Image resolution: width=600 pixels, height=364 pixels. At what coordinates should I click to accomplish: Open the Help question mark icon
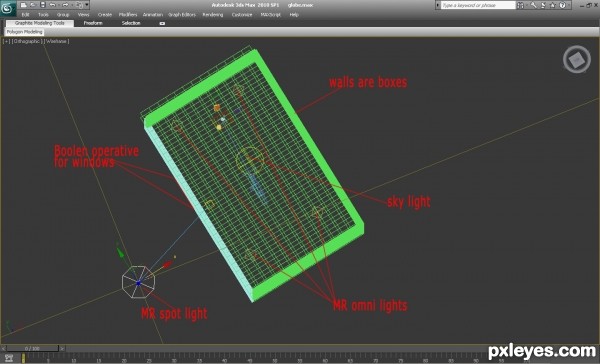pos(562,5)
